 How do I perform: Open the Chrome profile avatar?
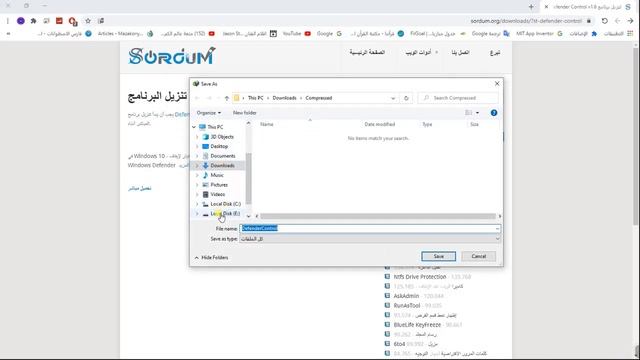click(20, 21)
